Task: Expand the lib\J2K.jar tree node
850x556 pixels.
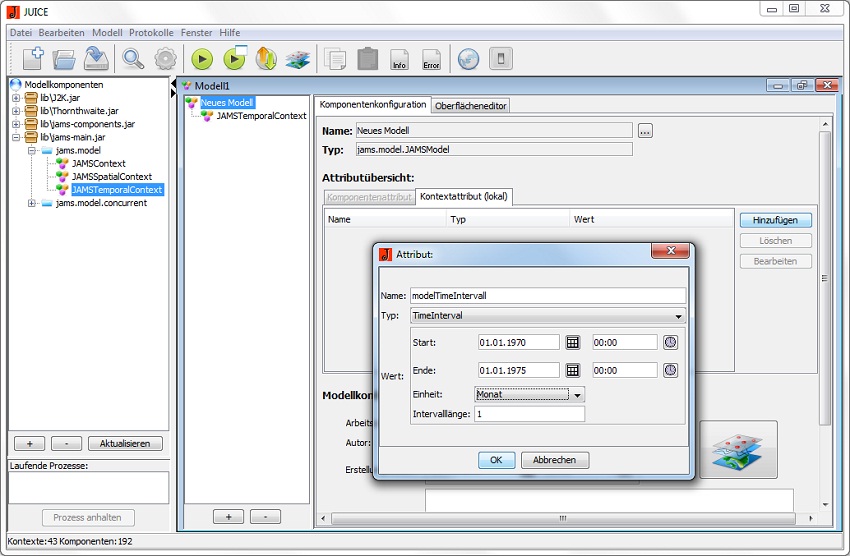Action: 16,98
